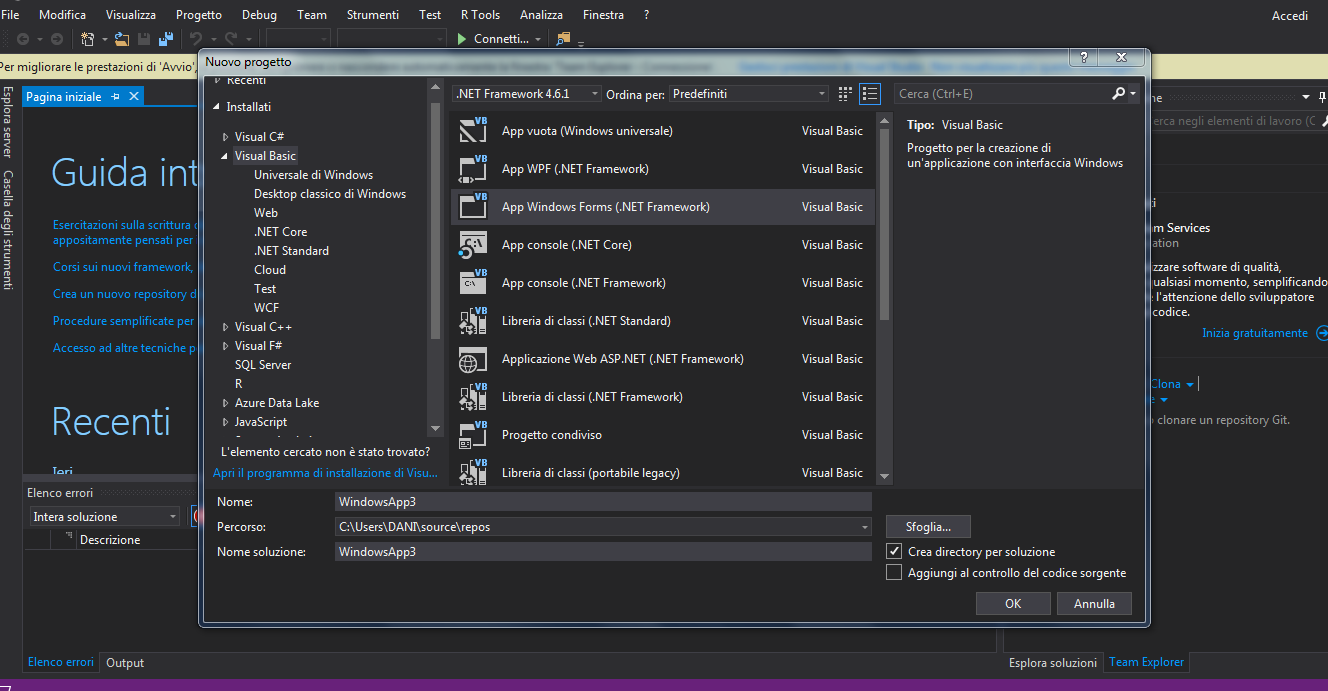Click the open file toolbar icon
Image resolution: width=1328 pixels, height=691 pixels.
tap(121, 39)
